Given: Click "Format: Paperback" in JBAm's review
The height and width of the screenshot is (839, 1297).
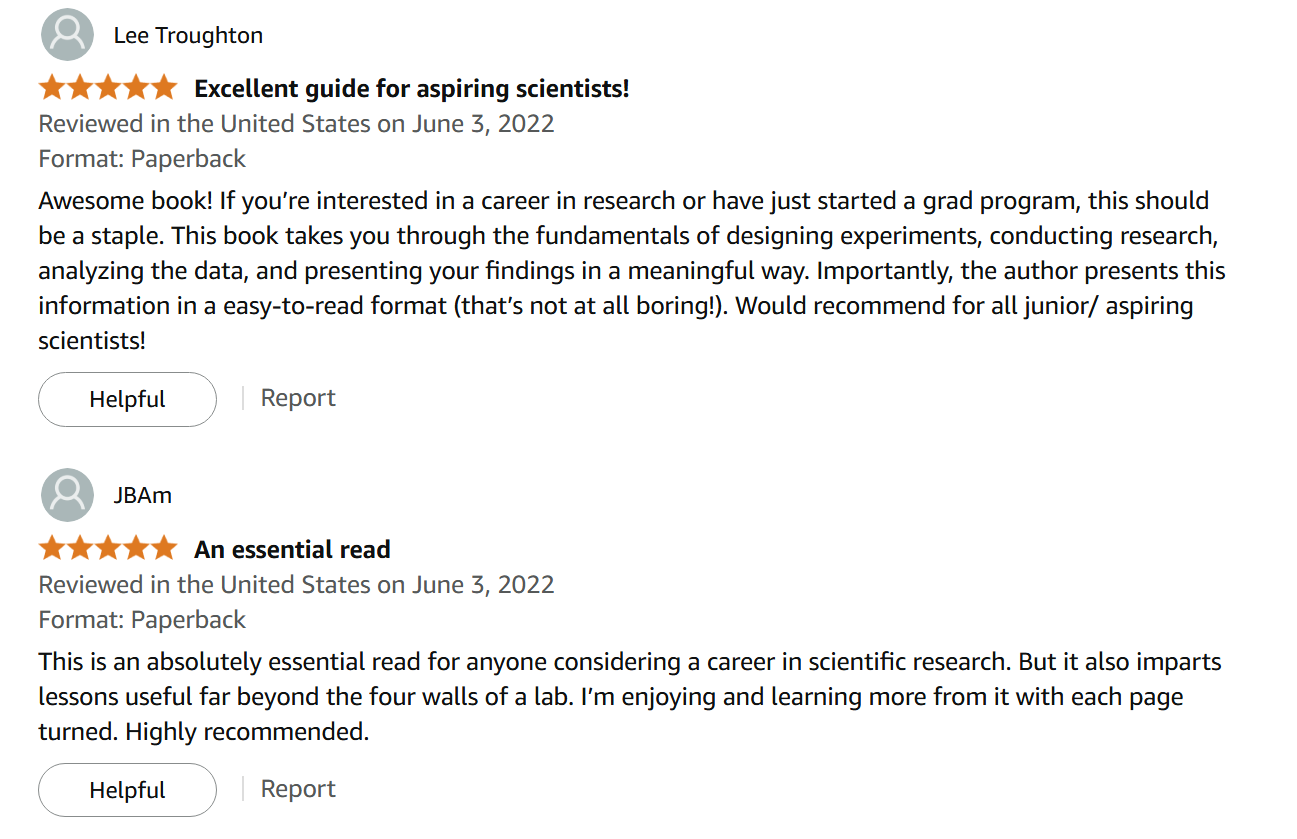Looking at the screenshot, I should coord(142,620).
